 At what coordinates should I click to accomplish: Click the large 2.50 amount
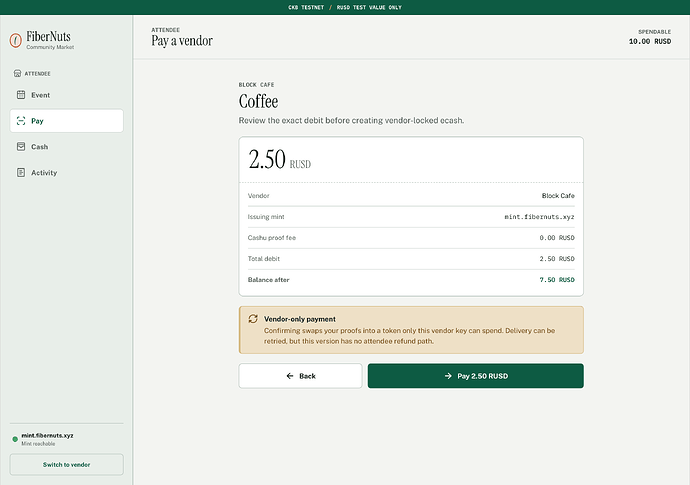point(267,159)
